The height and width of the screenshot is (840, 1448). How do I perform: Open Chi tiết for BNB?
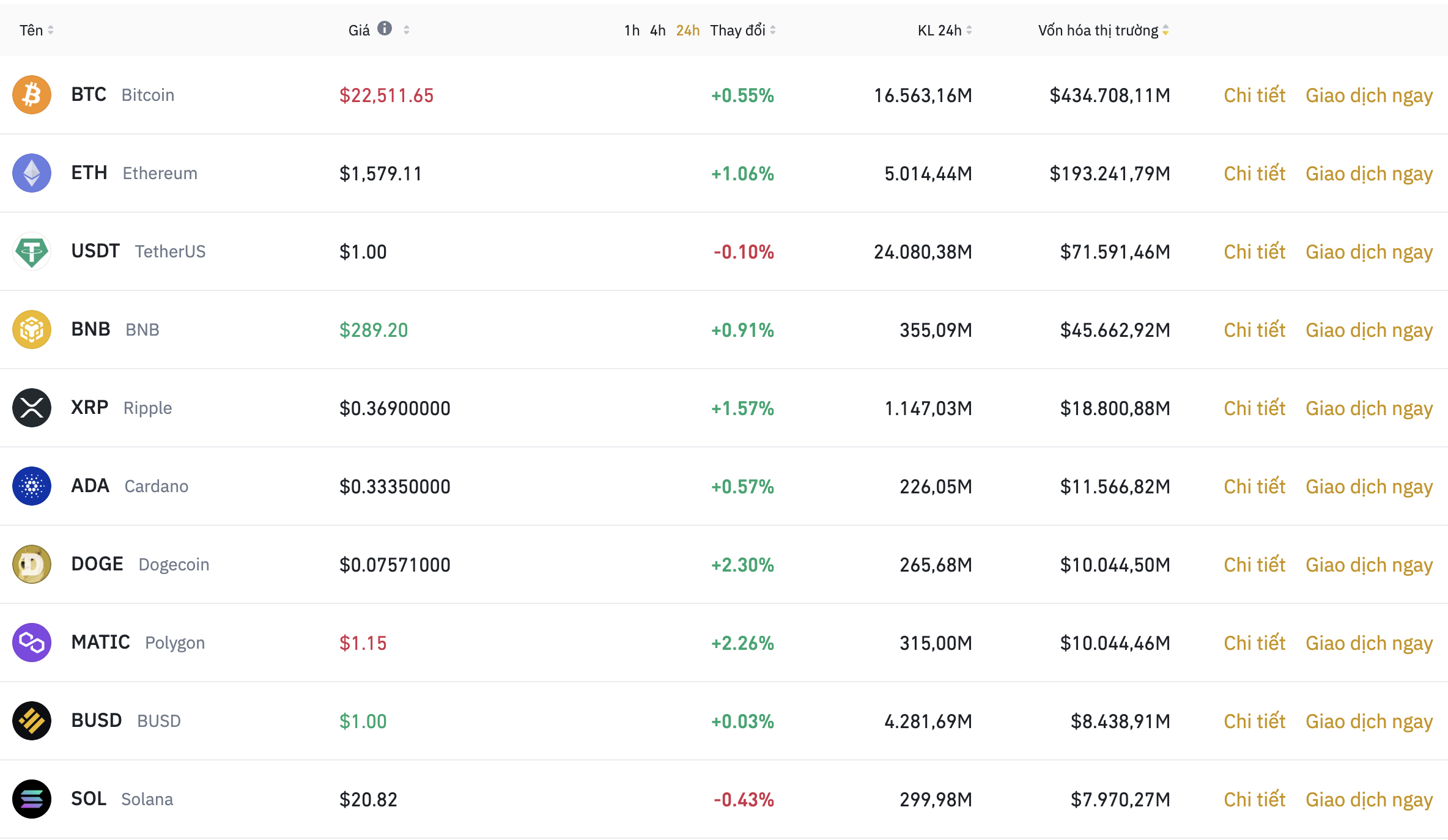(1255, 330)
